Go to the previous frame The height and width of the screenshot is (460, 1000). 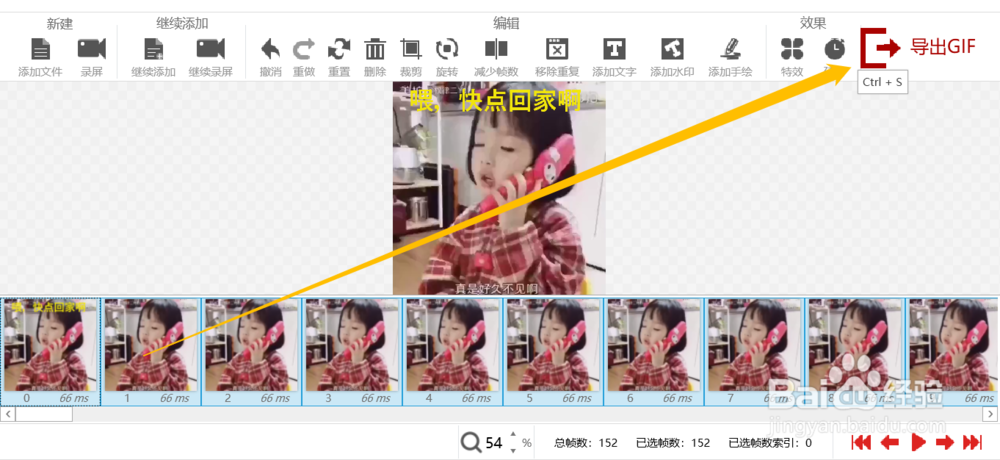coord(890,442)
